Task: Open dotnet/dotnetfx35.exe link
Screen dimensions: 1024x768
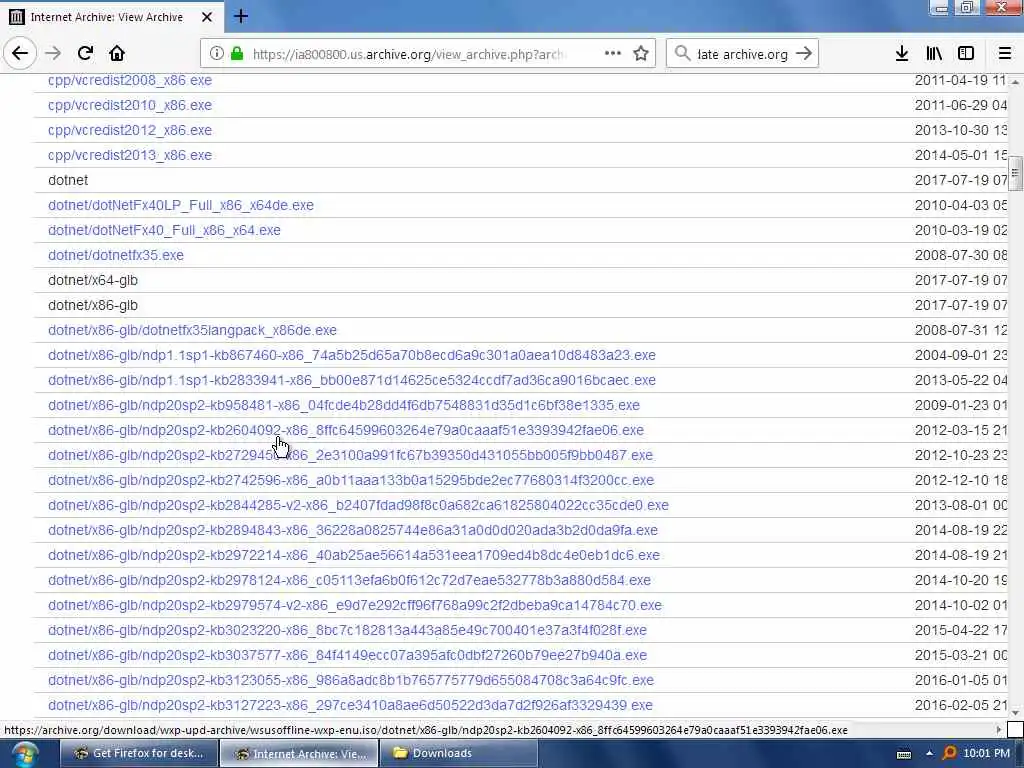Action: click(116, 255)
